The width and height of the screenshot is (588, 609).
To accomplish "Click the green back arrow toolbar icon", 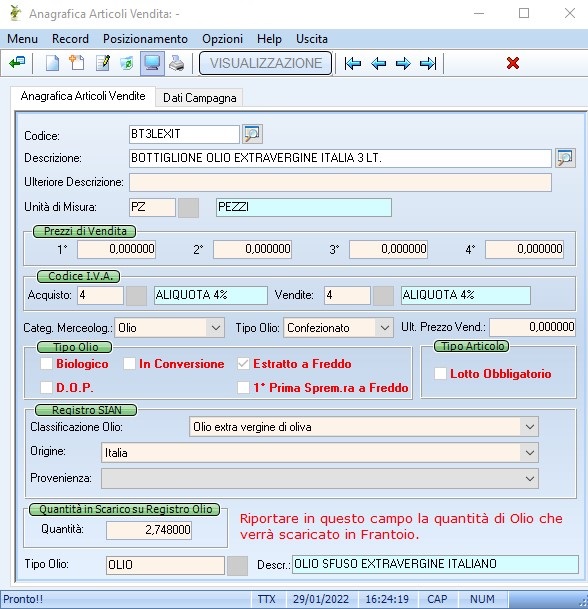I will [17, 63].
